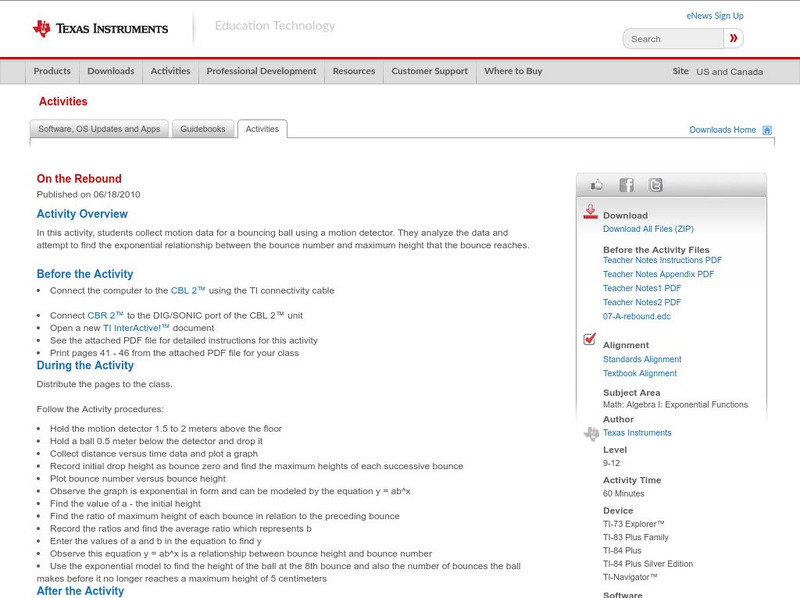Open the Where to Buy menu
This screenshot has height=598, width=800.
513,71
